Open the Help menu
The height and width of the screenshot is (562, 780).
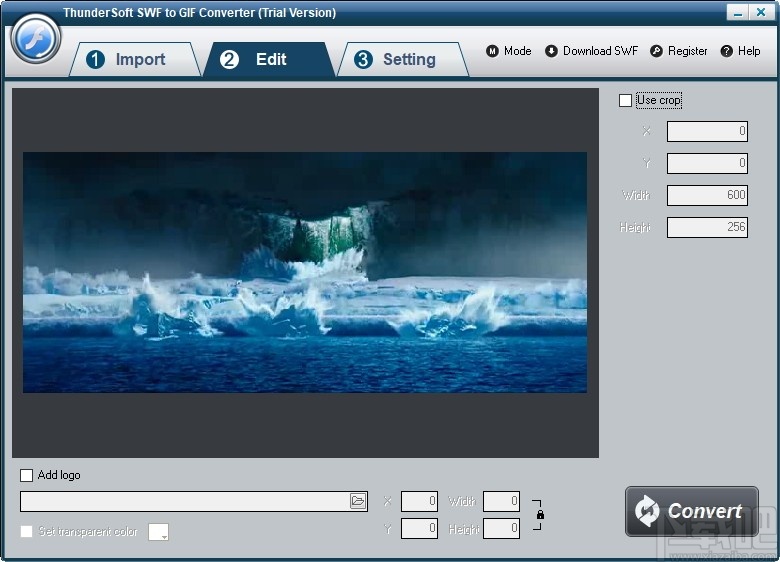point(740,51)
